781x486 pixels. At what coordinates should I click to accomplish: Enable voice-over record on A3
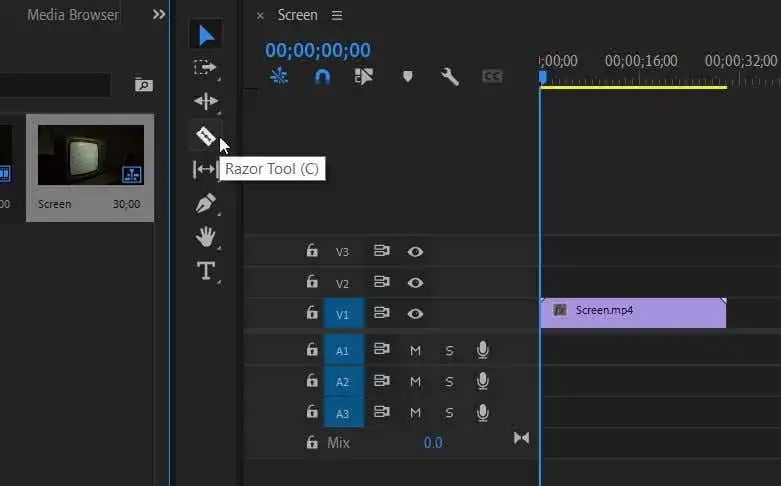point(483,413)
